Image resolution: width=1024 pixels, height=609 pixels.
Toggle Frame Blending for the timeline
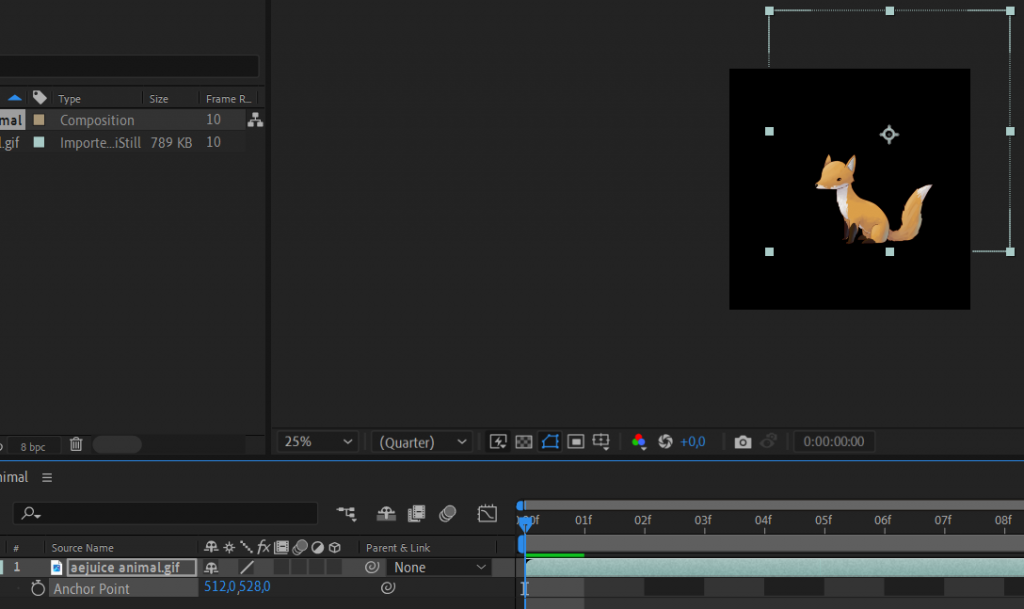[416, 513]
